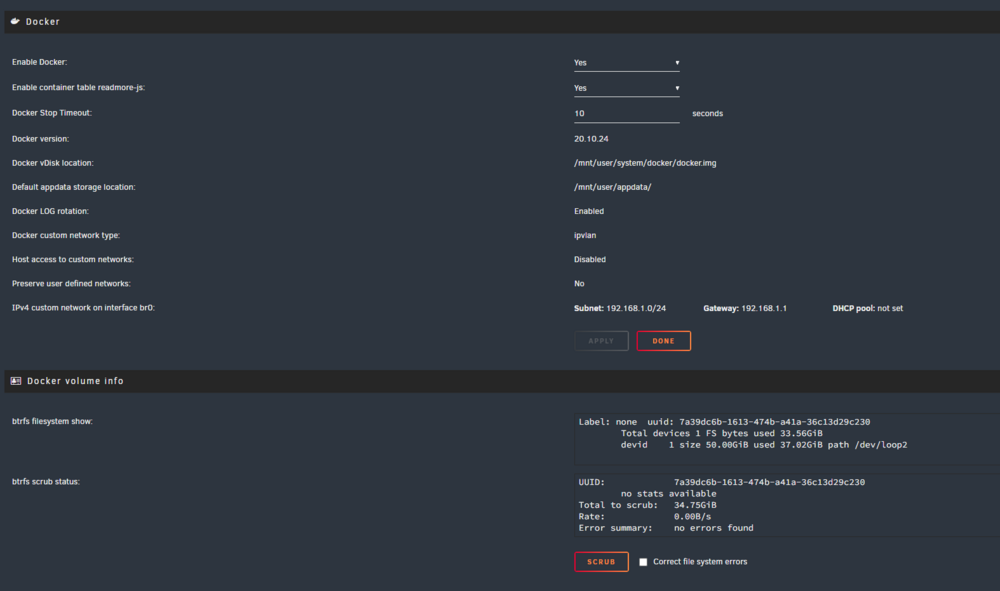
Task: Click the ipvlan network type value
Action: (585, 235)
